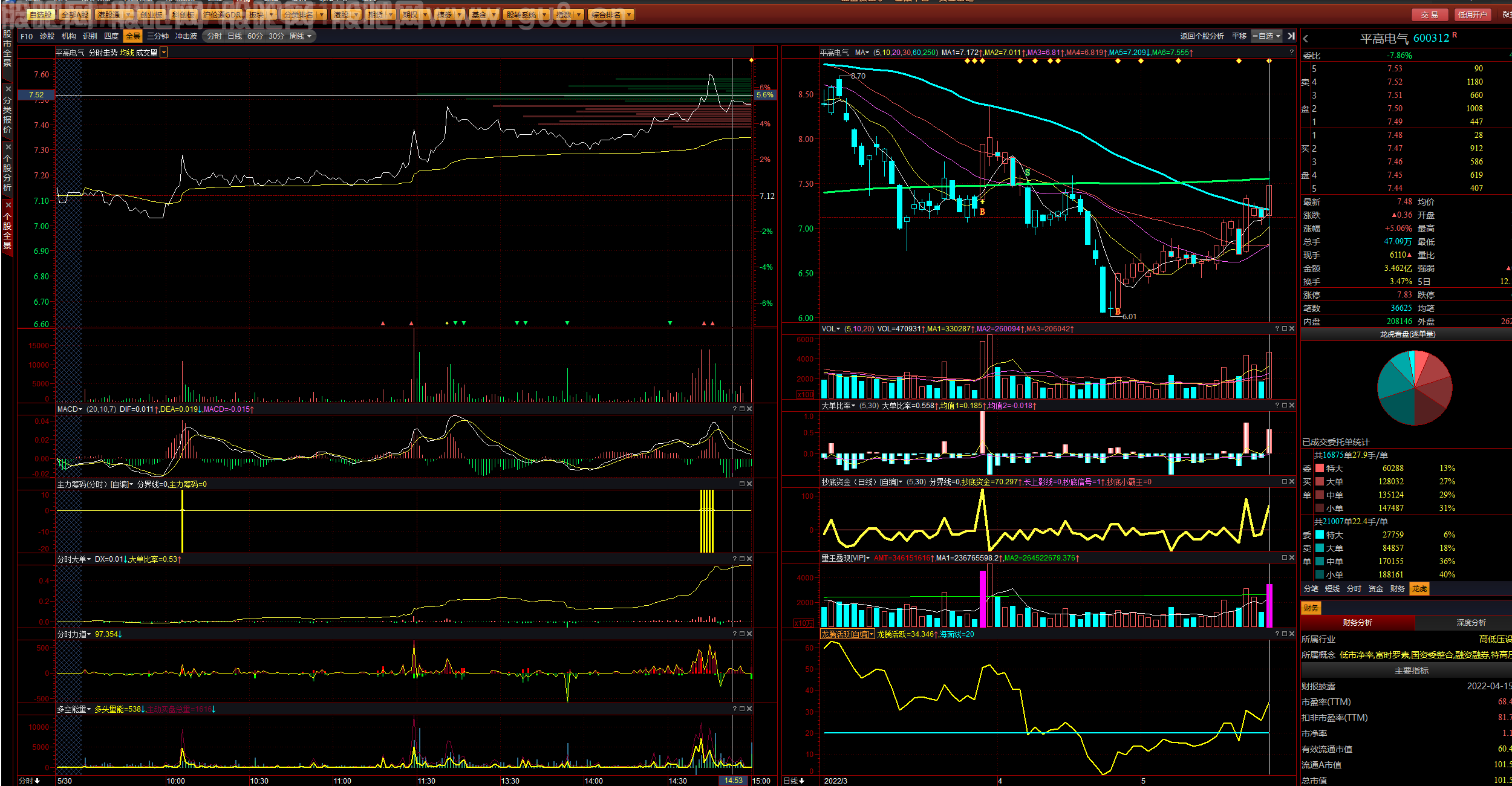
Task: Open help for the 多空能量 indicator
Action: [735, 709]
